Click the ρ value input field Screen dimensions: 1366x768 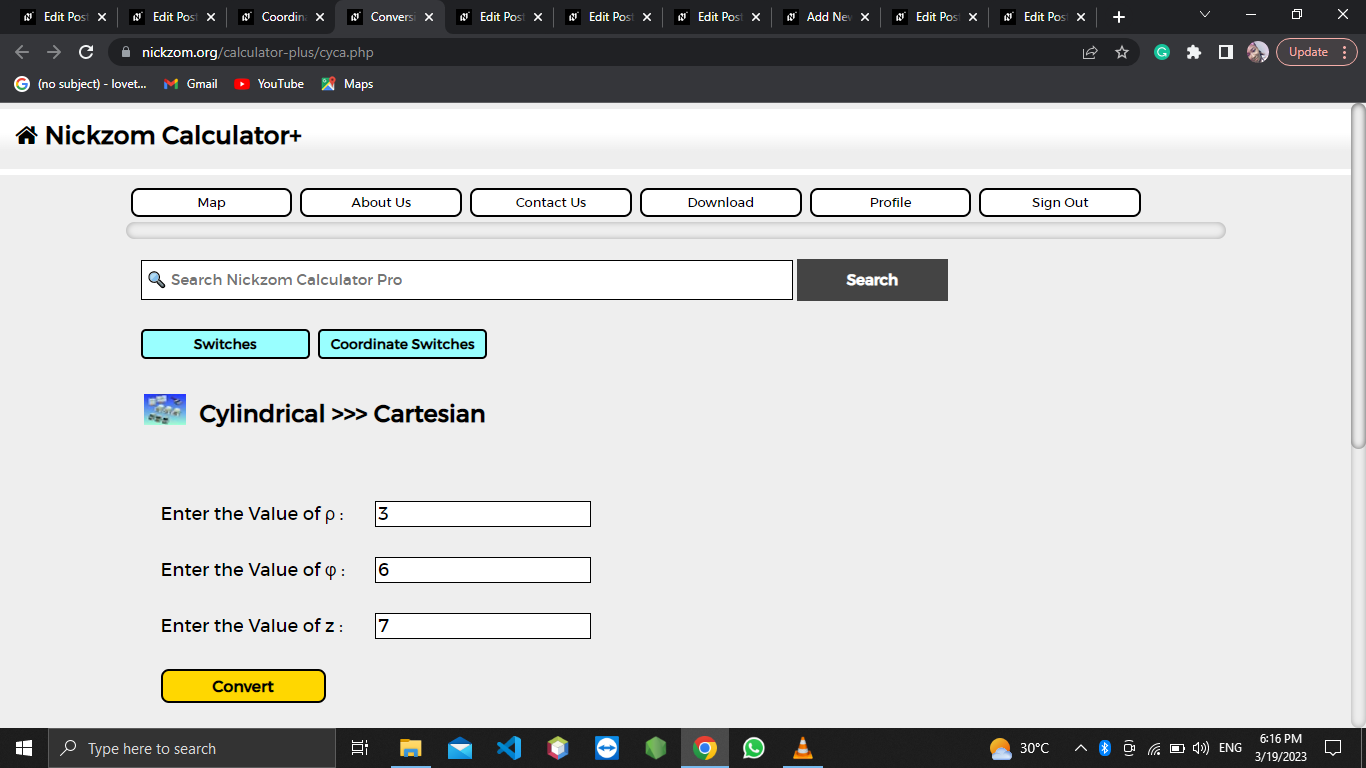(483, 514)
